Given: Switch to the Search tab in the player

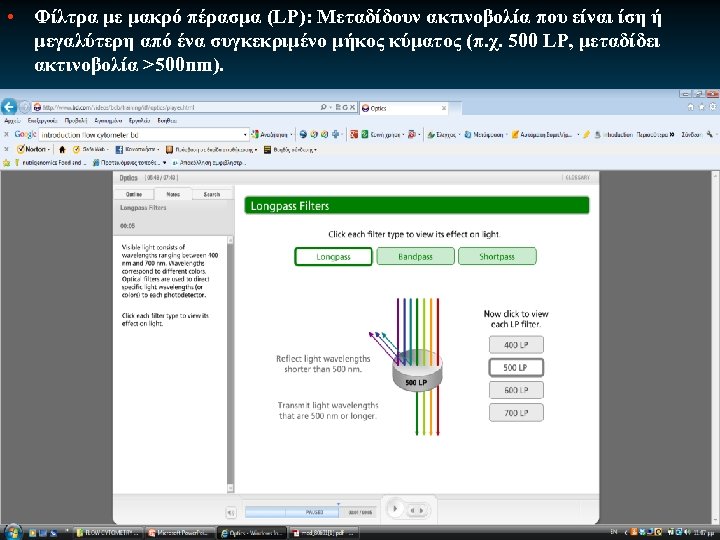Looking at the screenshot, I should point(212,194).
